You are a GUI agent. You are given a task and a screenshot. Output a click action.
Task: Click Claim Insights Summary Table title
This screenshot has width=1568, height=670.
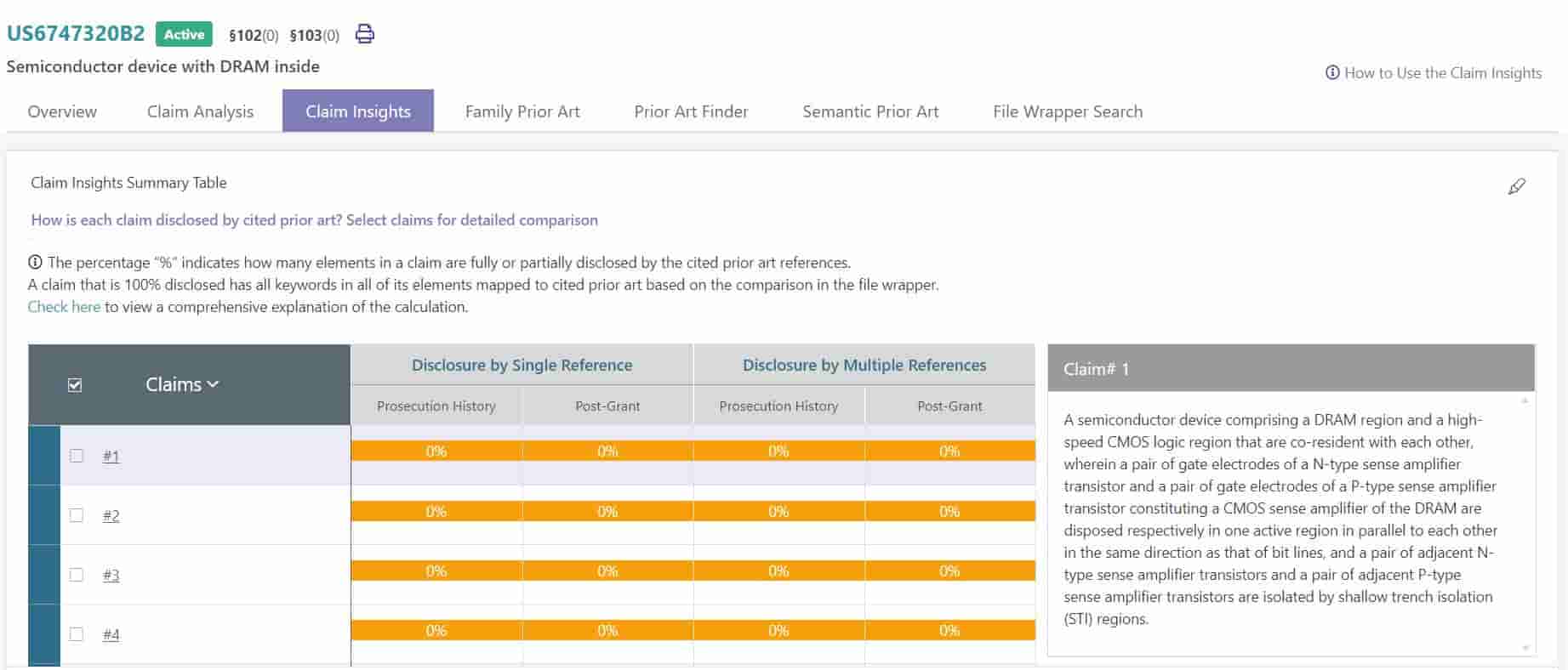[x=128, y=182]
